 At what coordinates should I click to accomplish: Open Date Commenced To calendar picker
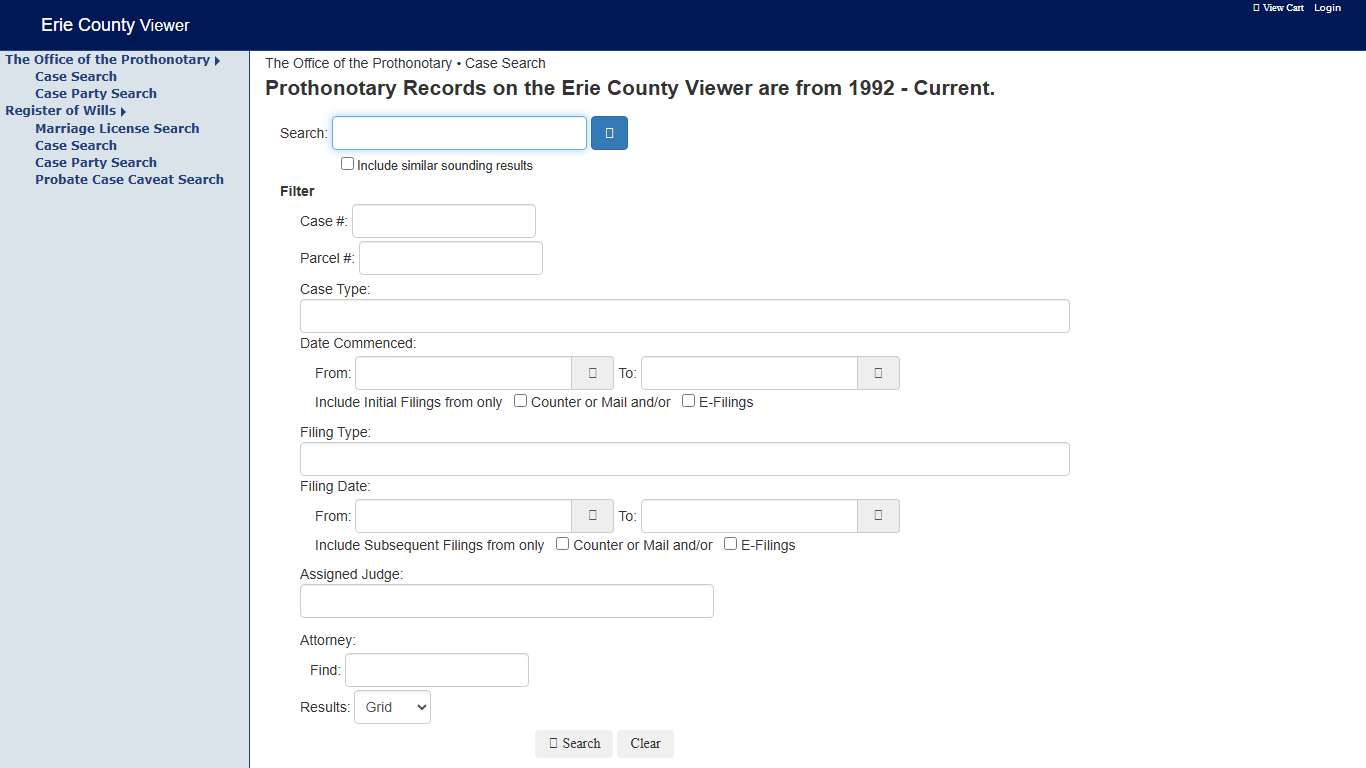[878, 373]
